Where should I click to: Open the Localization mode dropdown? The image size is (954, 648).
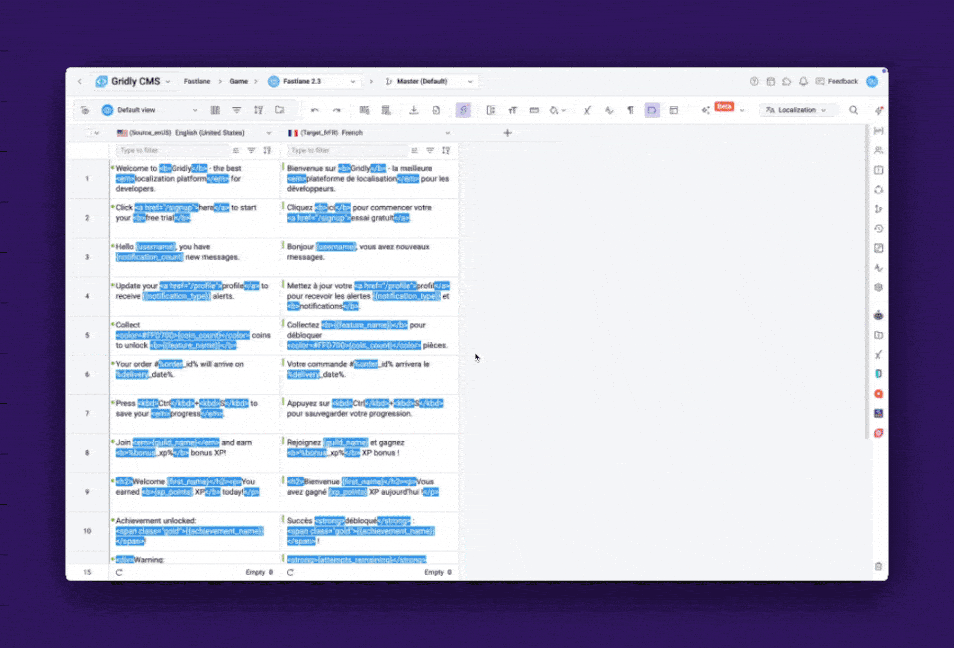tap(797, 110)
